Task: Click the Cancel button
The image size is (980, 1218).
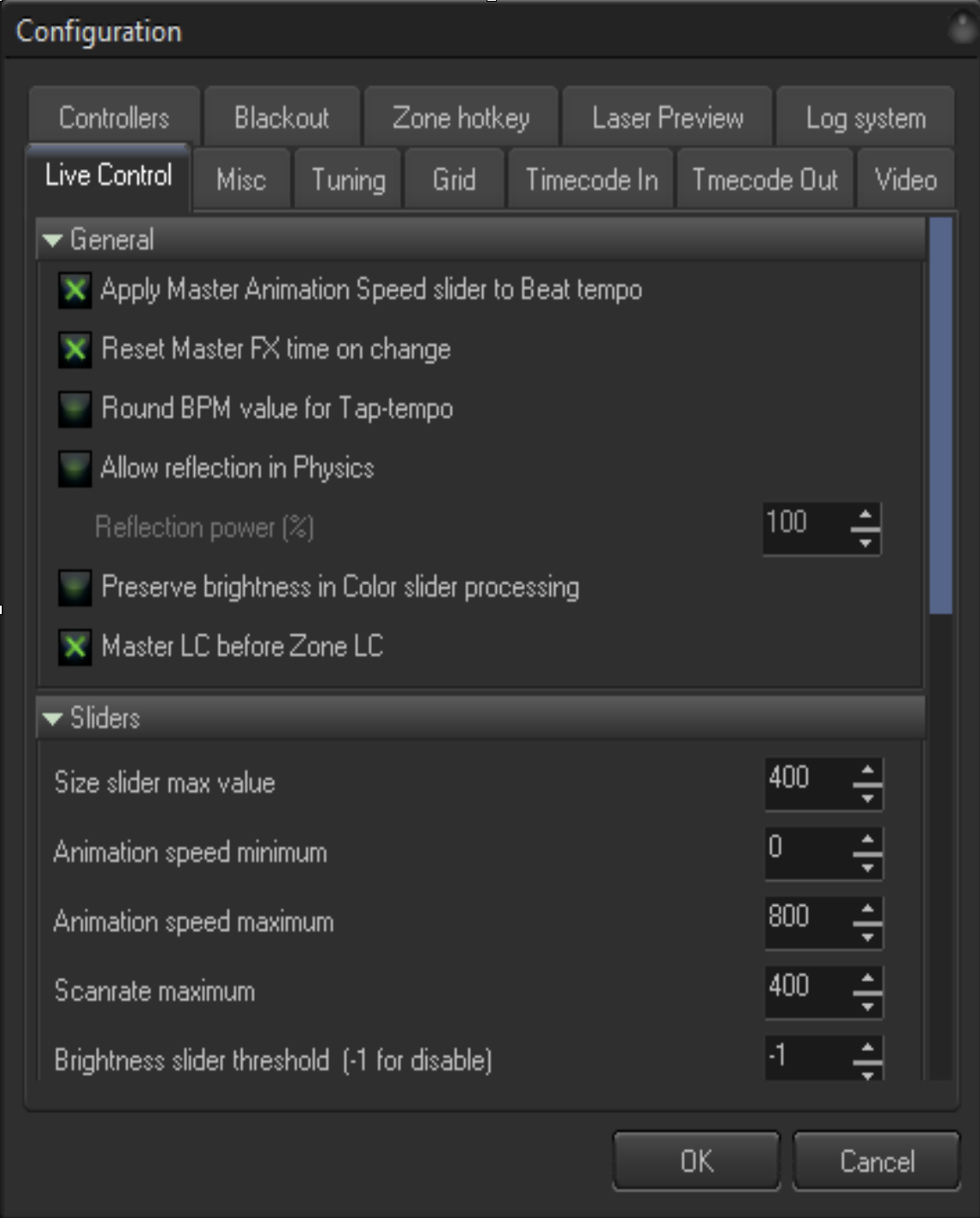Action: tap(877, 1161)
